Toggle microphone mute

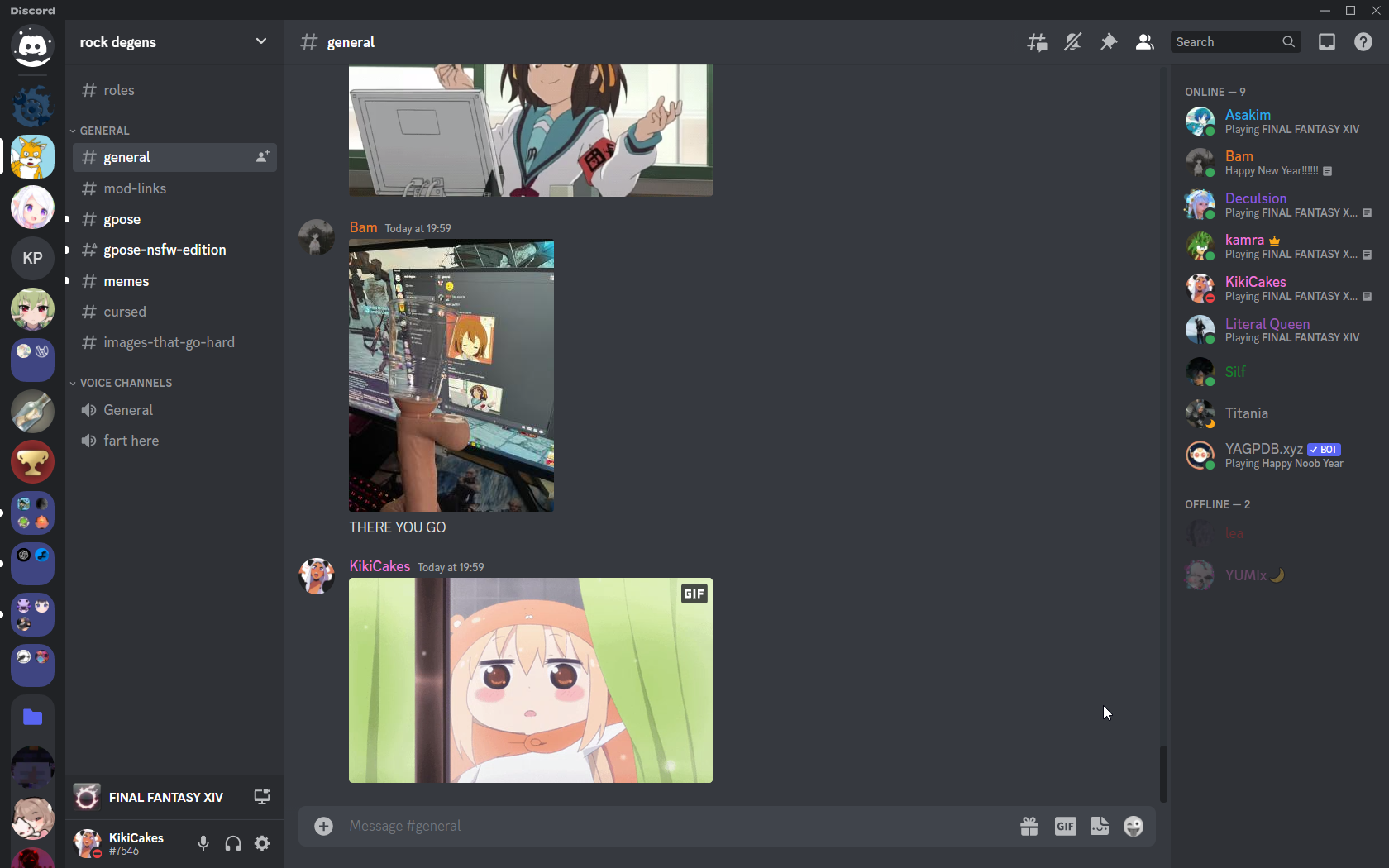[203, 843]
